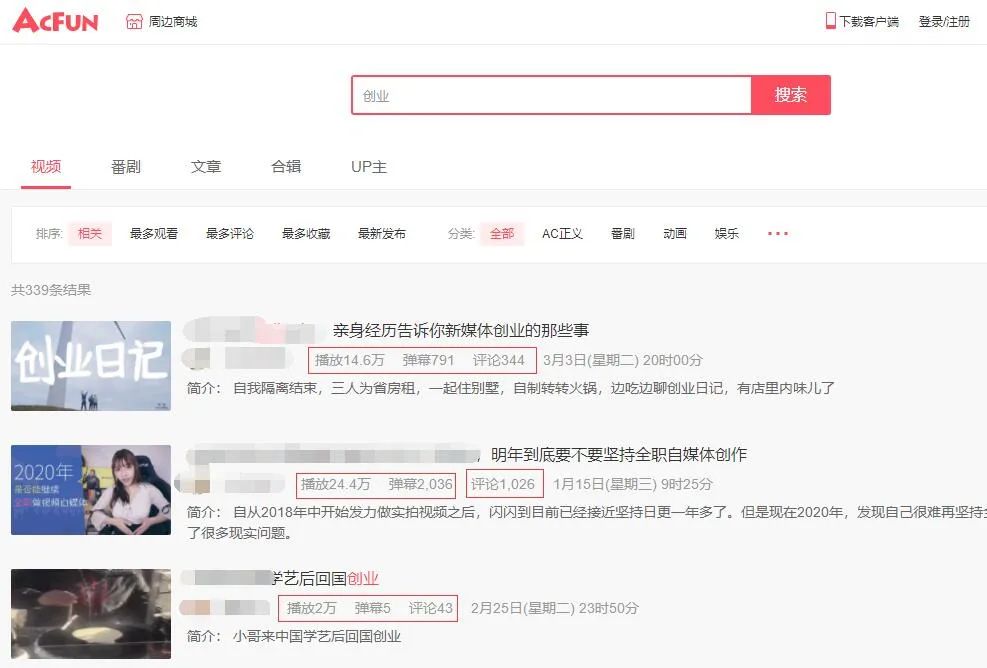Open the 合辑 tab

pos(286,167)
